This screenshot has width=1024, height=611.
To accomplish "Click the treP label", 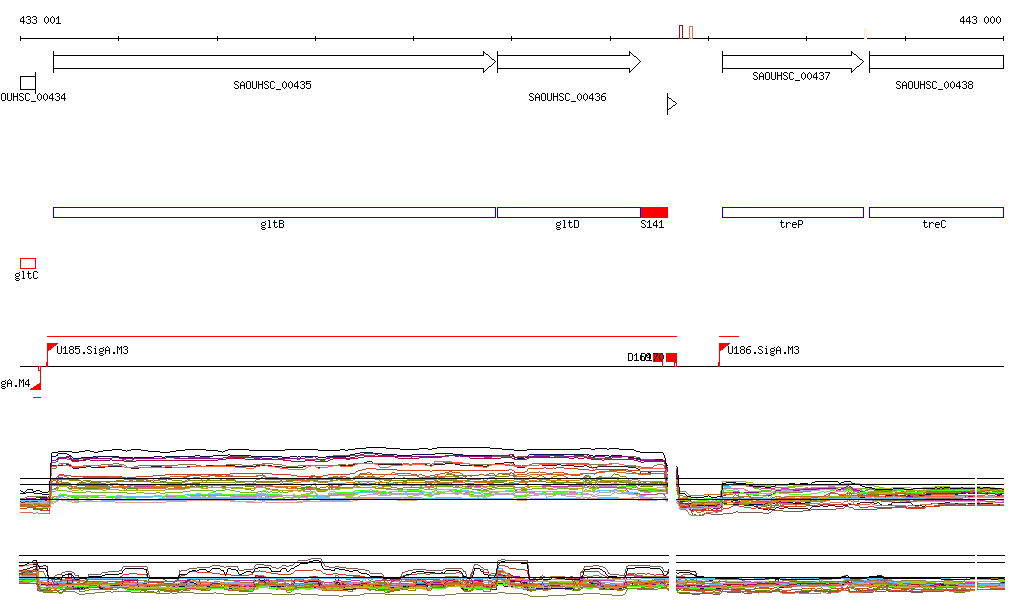I will pyautogui.click(x=791, y=225).
